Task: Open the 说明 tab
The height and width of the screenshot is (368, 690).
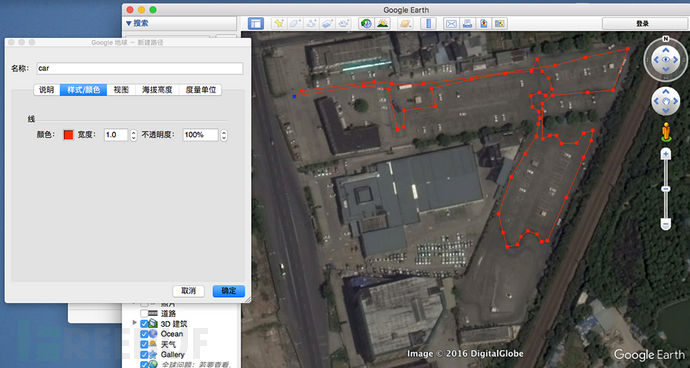Action: (x=47, y=90)
